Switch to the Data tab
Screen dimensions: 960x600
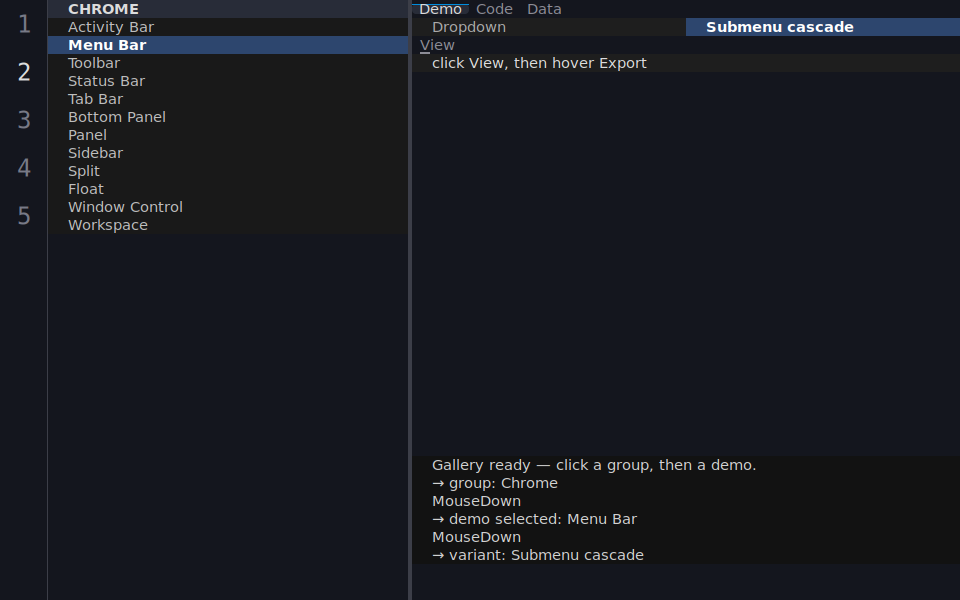point(544,9)
